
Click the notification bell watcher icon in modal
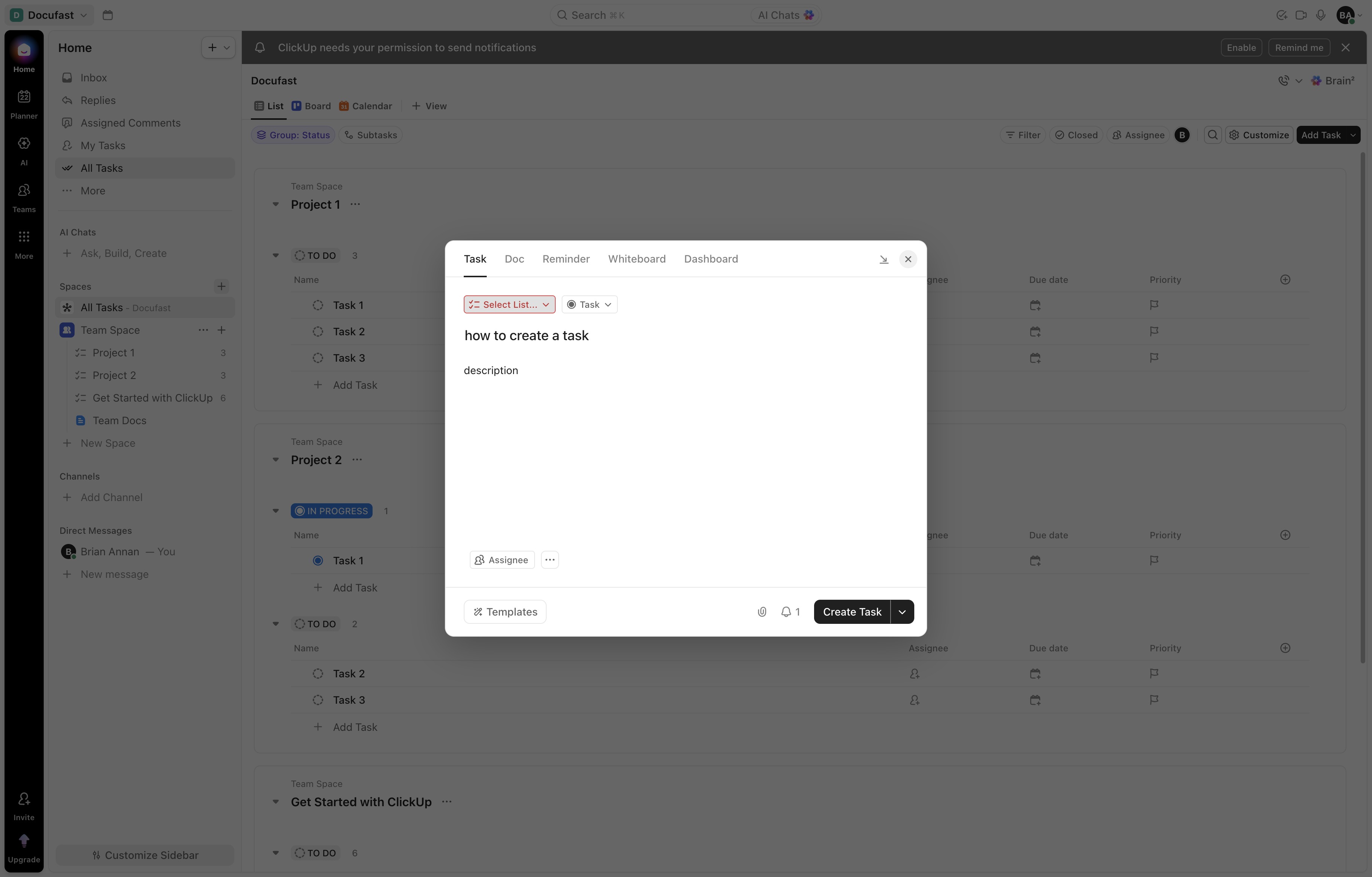click(x=790, y=612)
